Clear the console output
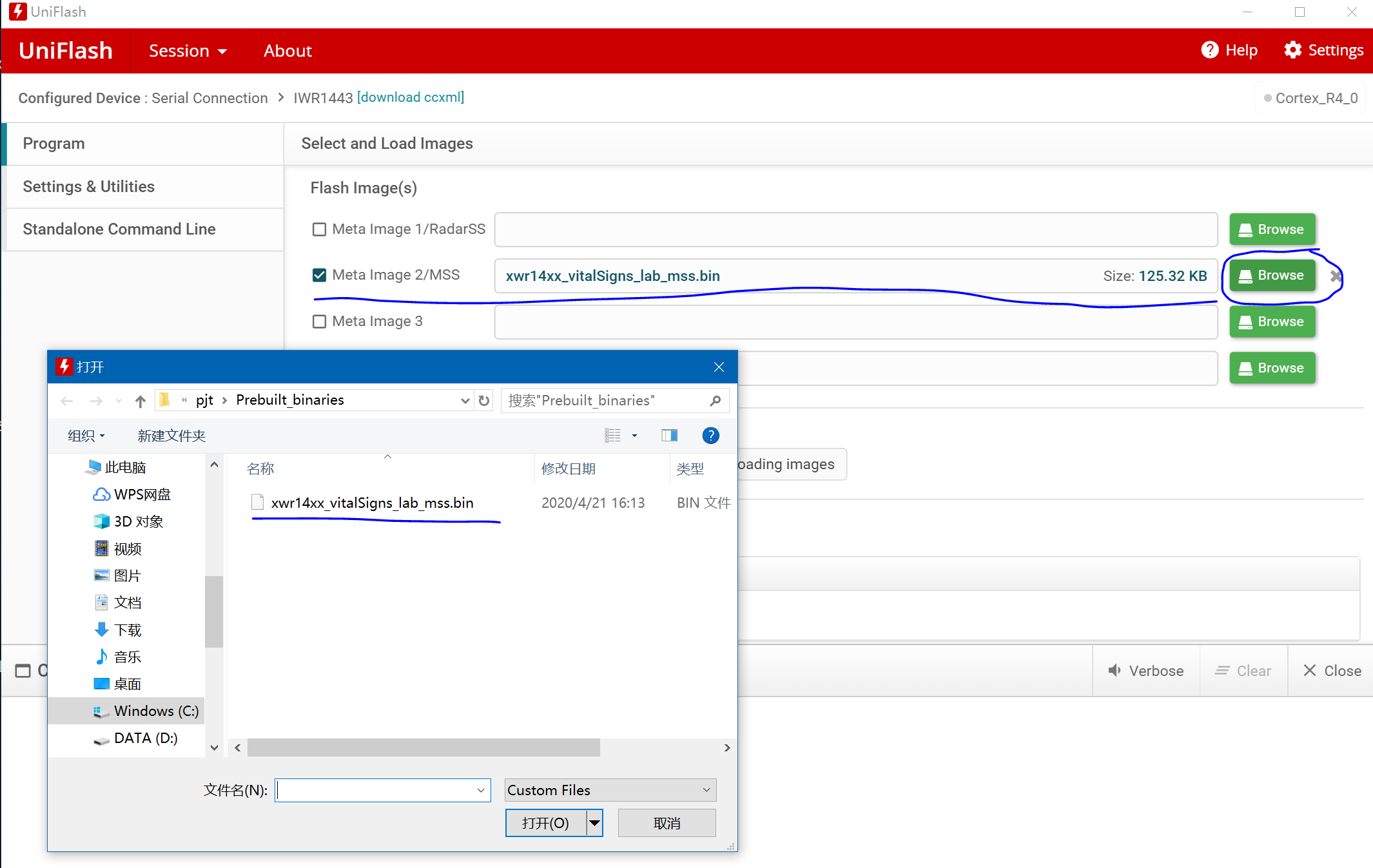1373x868 pixels. click(1243, 671)
